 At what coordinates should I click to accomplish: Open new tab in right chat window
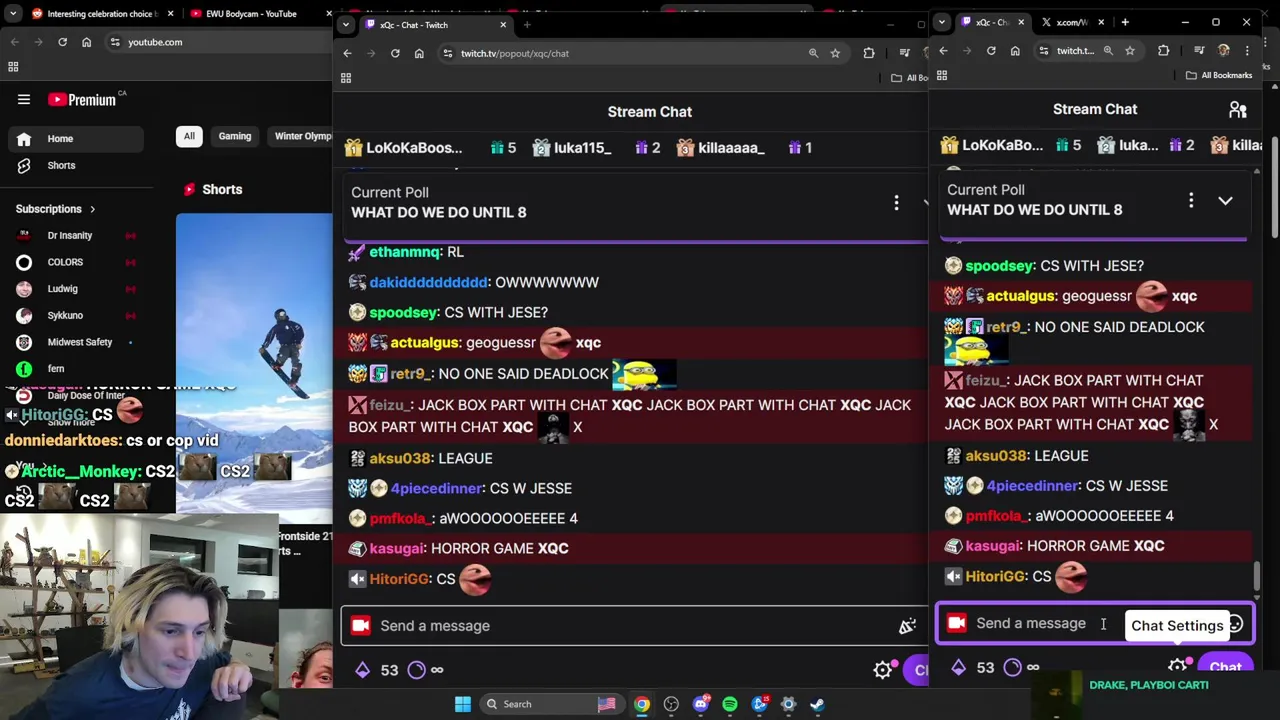(x=1125, y=22)
